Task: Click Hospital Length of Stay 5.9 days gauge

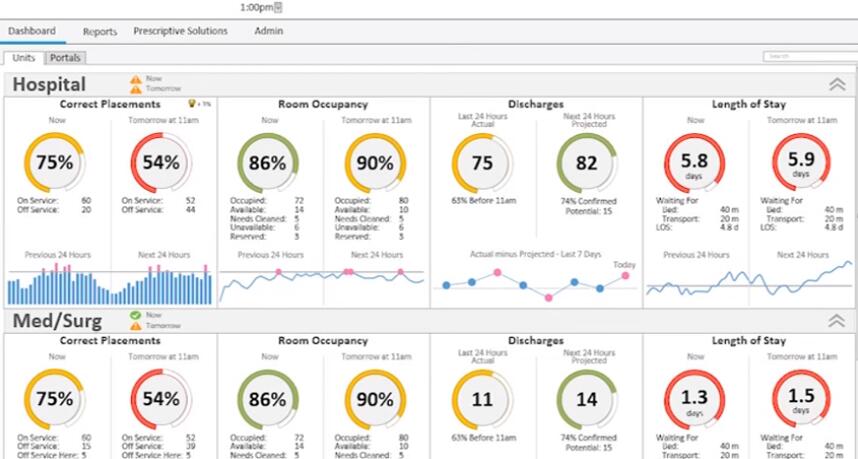Action: 801,162
